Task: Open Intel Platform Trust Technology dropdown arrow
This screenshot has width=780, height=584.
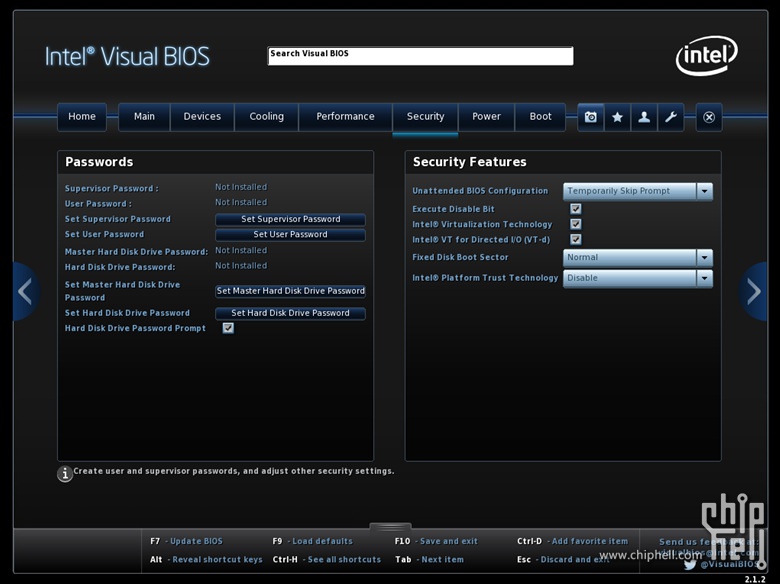Action: (x=704, y=278)
